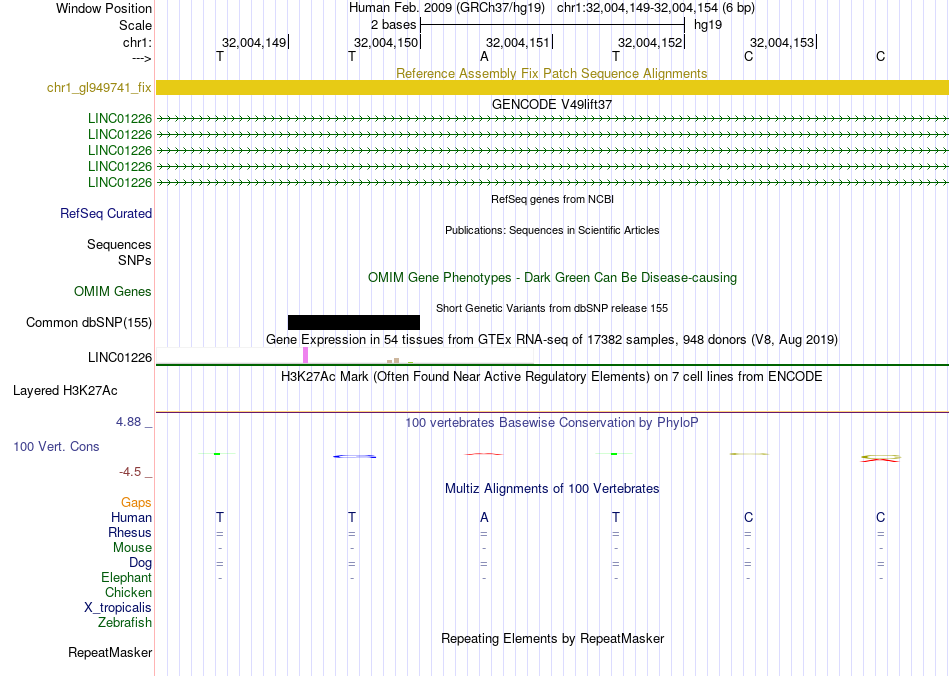Select the Mouse species label
This screenshot has height=676, width=950.
click(x=133, y=548)
